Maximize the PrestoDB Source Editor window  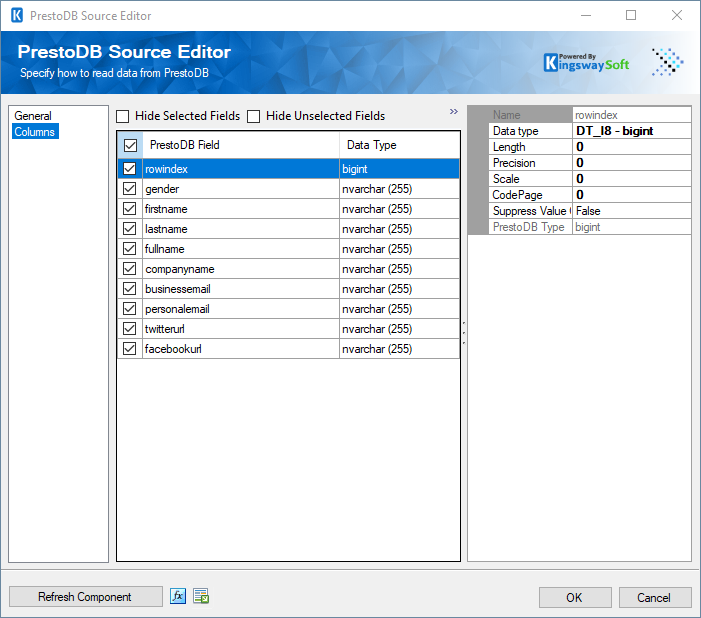[631, 15]
